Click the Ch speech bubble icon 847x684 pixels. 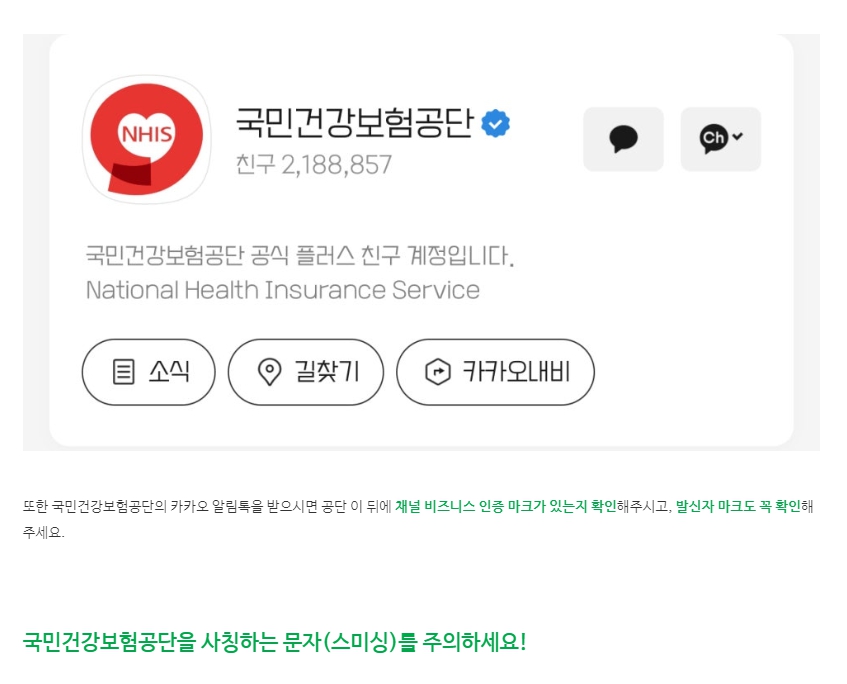coord(713,138)
